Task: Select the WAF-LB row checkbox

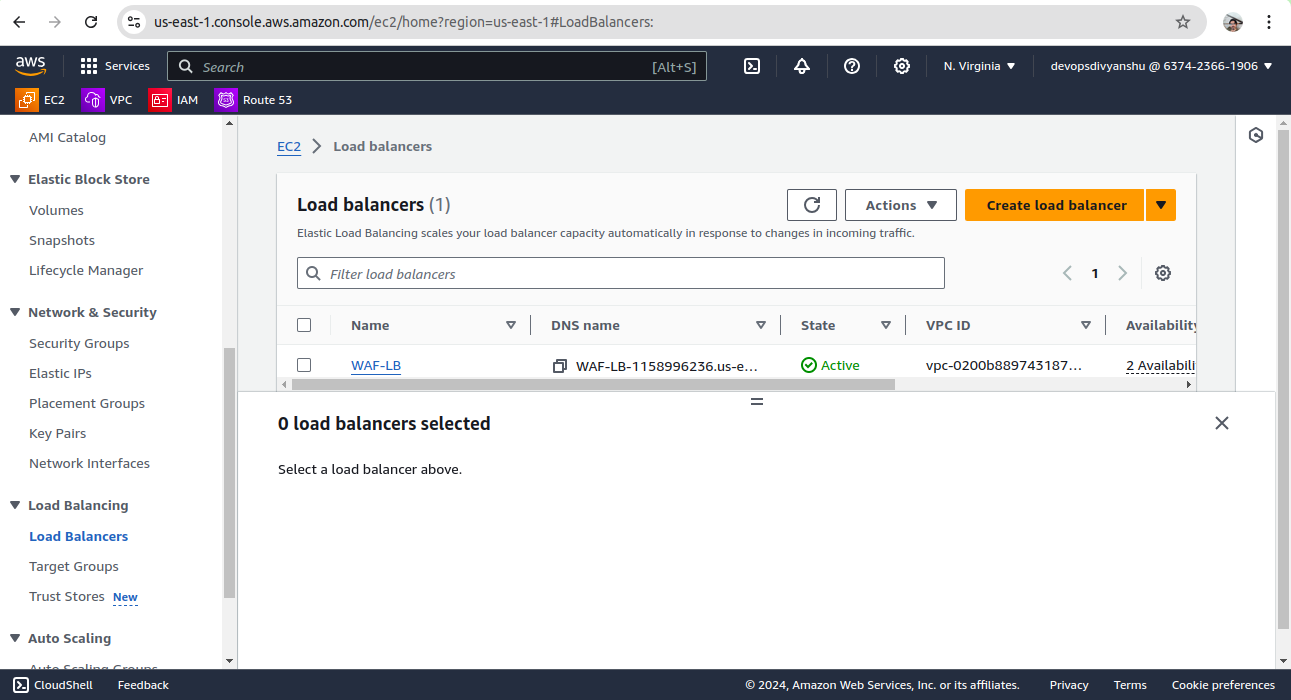Action: coord(304,365)
